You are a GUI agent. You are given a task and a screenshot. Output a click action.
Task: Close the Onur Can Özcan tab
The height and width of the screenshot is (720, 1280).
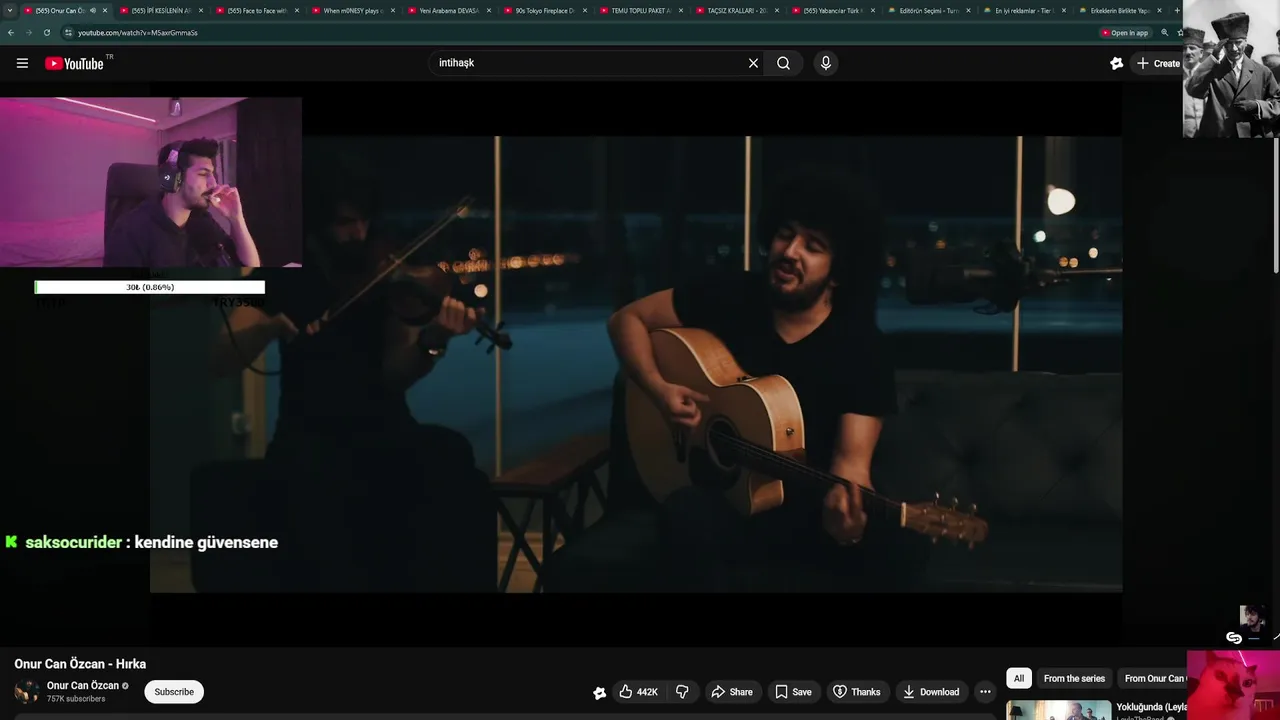[105, 10]
